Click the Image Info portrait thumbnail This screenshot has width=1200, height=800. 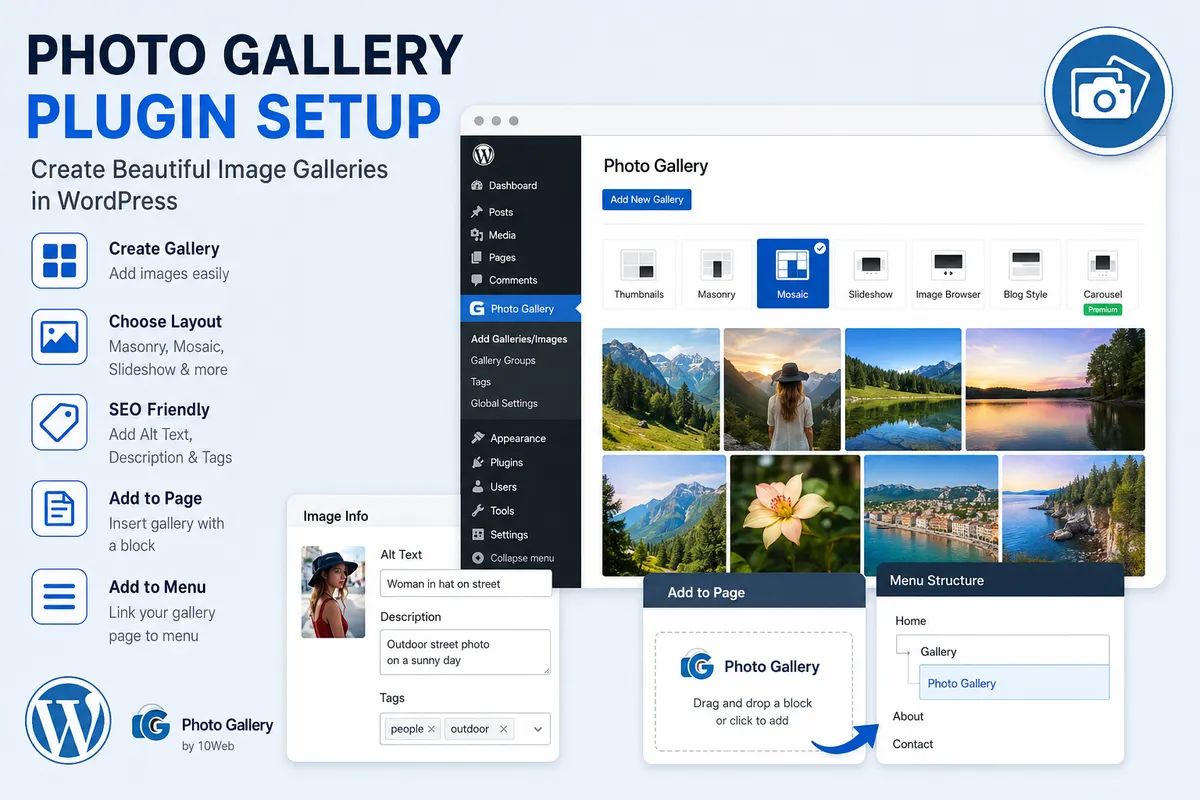tap(333, 592)
